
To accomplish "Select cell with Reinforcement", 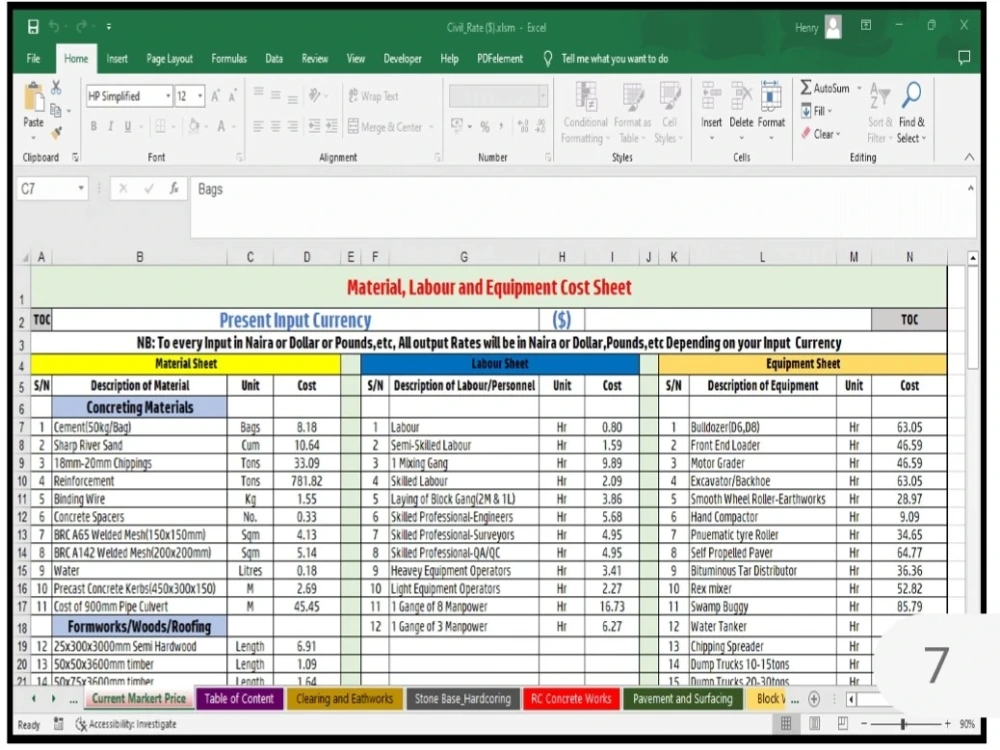I will [140, 481].
